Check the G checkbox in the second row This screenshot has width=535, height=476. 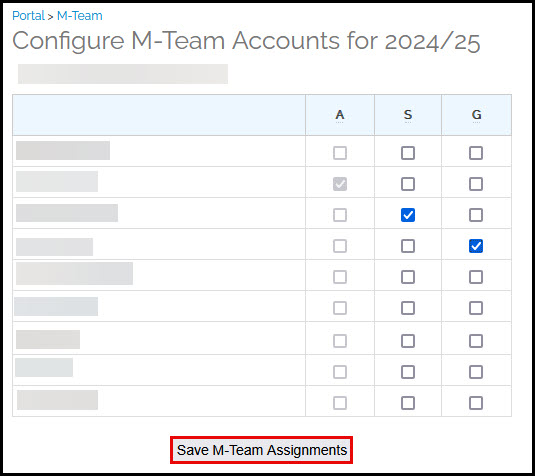point(476,184)
